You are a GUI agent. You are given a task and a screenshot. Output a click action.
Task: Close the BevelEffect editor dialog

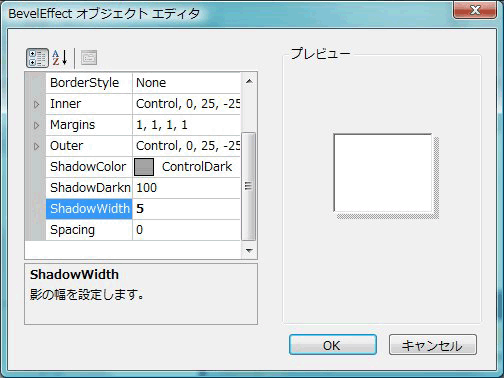pos(475,10)
